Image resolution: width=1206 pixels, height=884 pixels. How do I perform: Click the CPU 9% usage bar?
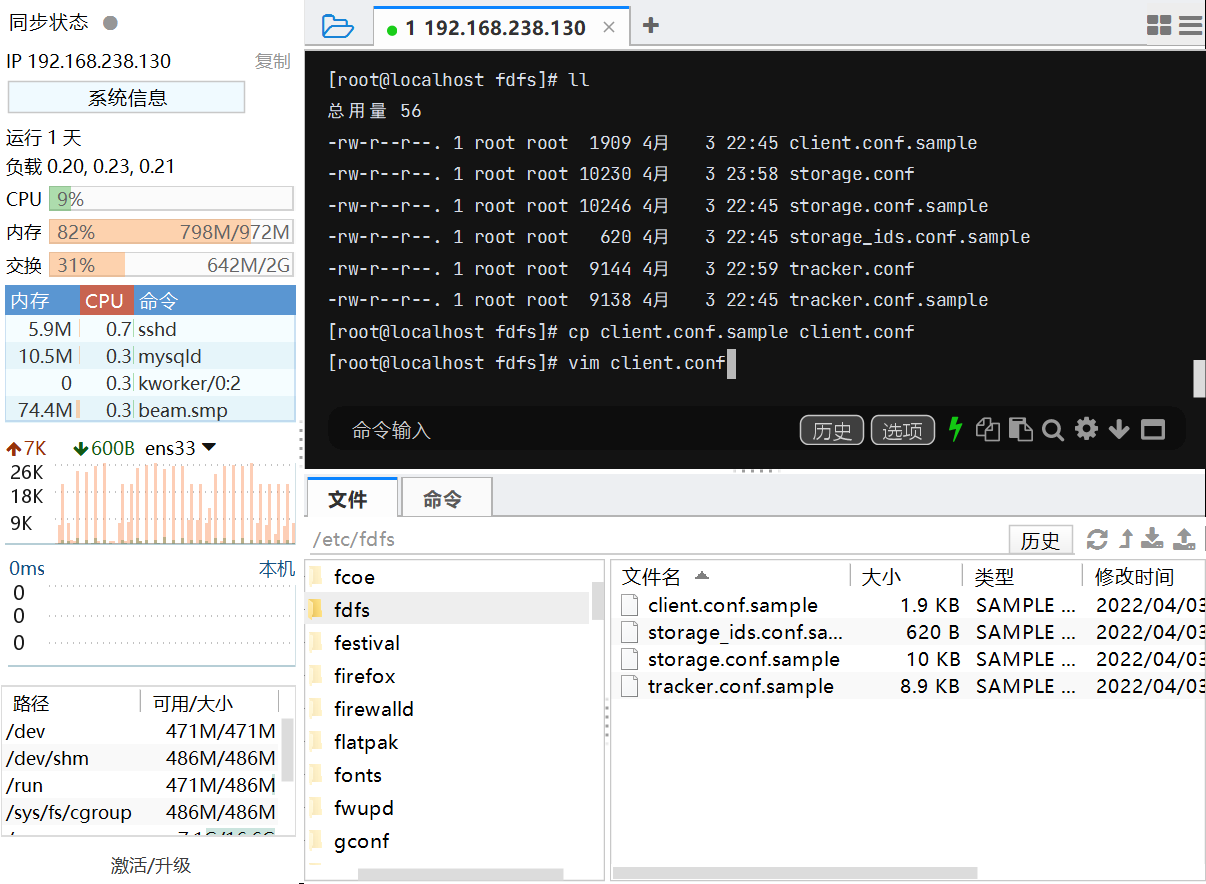(171, 199)
